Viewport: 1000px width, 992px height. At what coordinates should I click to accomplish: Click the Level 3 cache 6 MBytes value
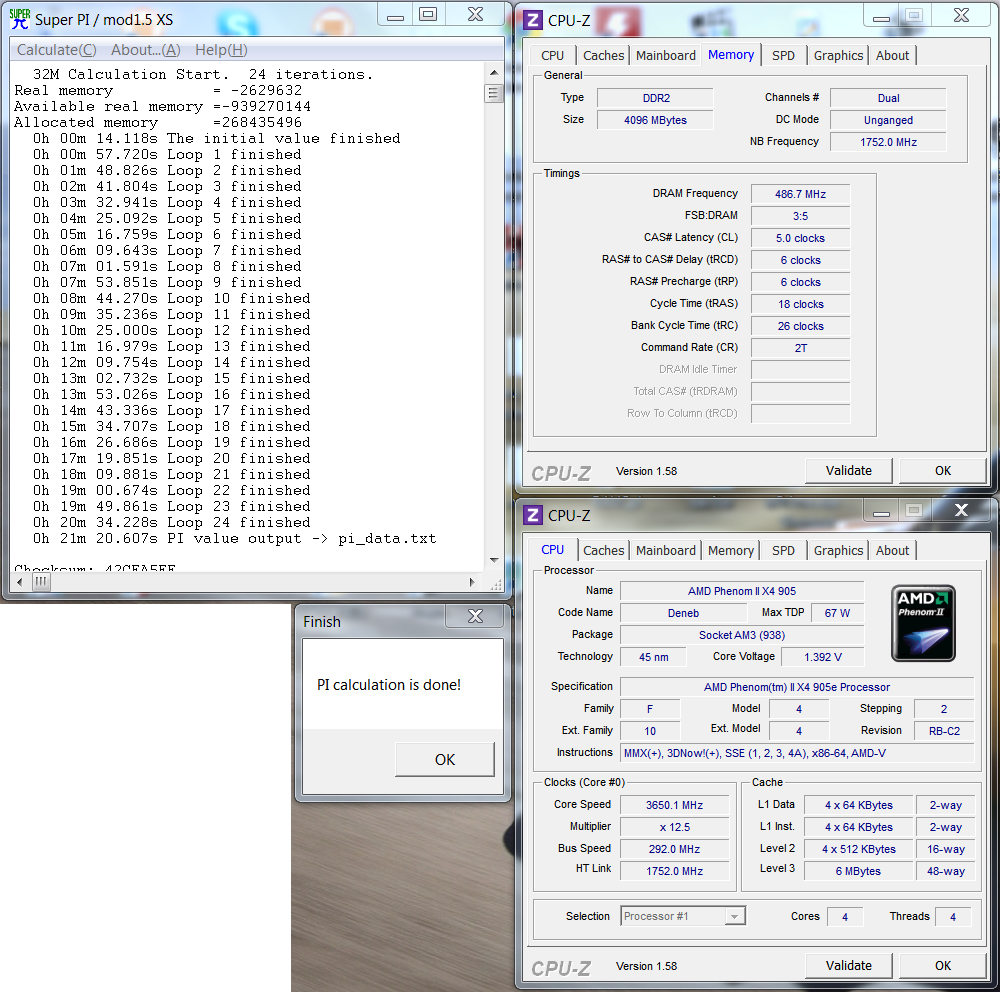pyautogui.click(x=858, y=871)
